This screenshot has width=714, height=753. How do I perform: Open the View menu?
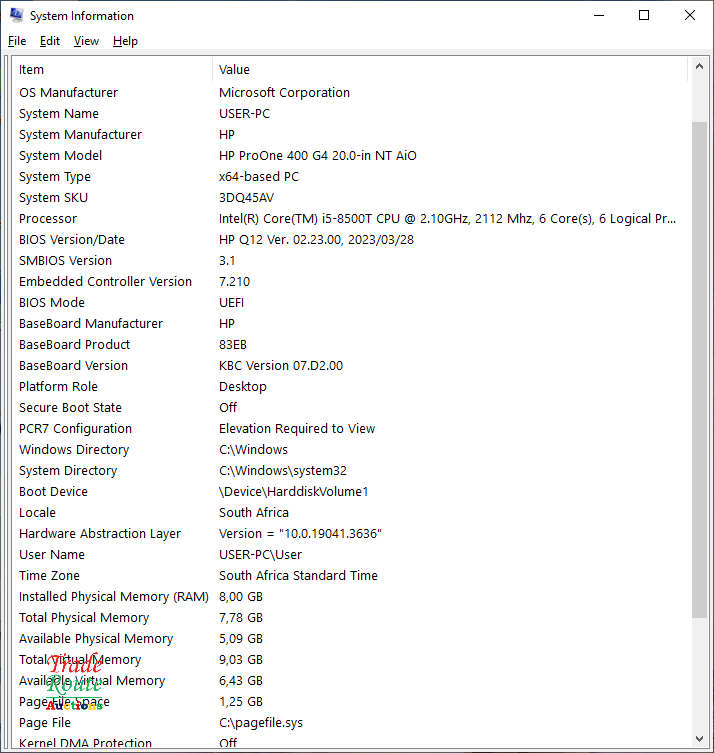[86, 41]
